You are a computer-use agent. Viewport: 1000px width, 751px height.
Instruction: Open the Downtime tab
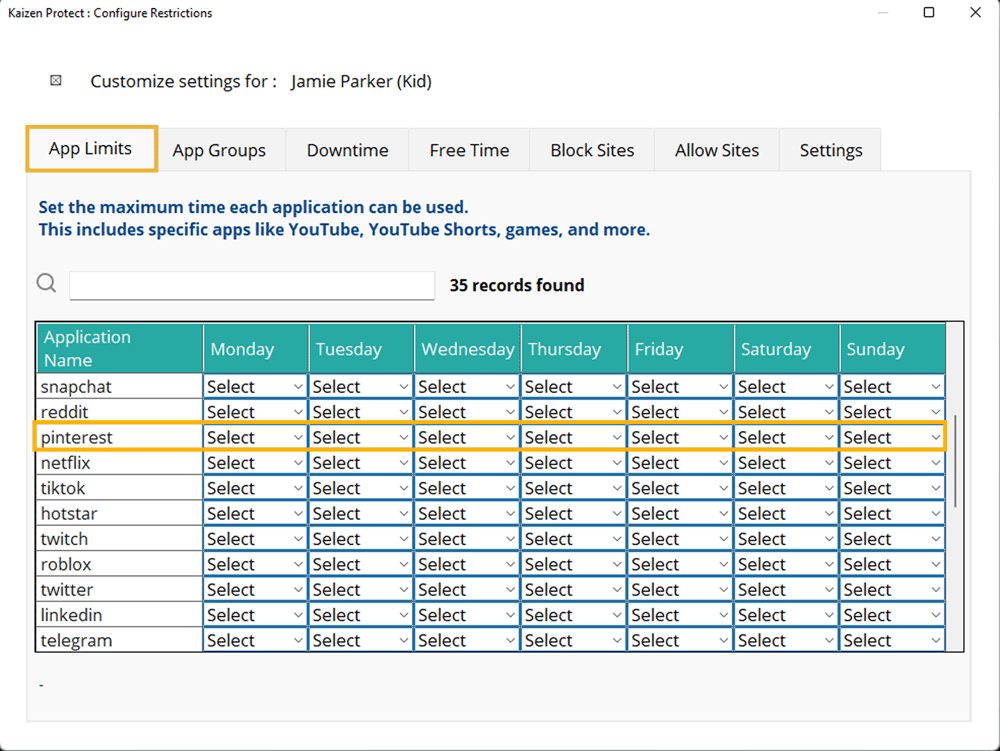pyautogui.click(x=347, y=150)
